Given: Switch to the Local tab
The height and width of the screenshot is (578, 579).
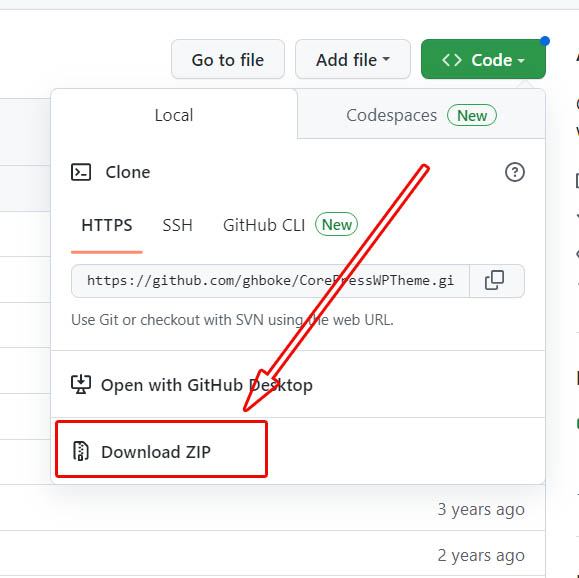Looking at the screenshot, I should click(174, 115).
